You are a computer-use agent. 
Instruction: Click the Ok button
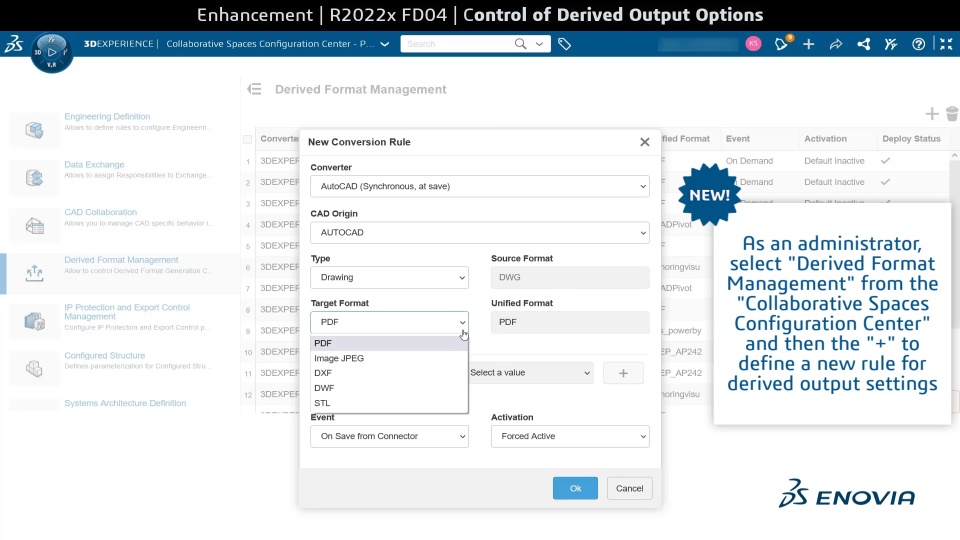[x=575, y=488]
